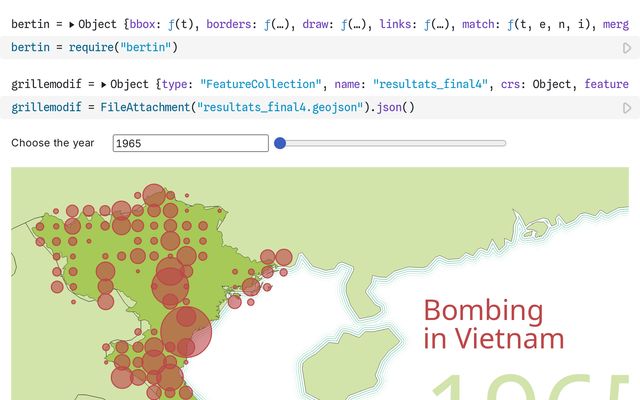This screenshot has width=640, height=400.
Task: Run the bertin require cell
Action: pyautogui.click(x=627, y=48)
